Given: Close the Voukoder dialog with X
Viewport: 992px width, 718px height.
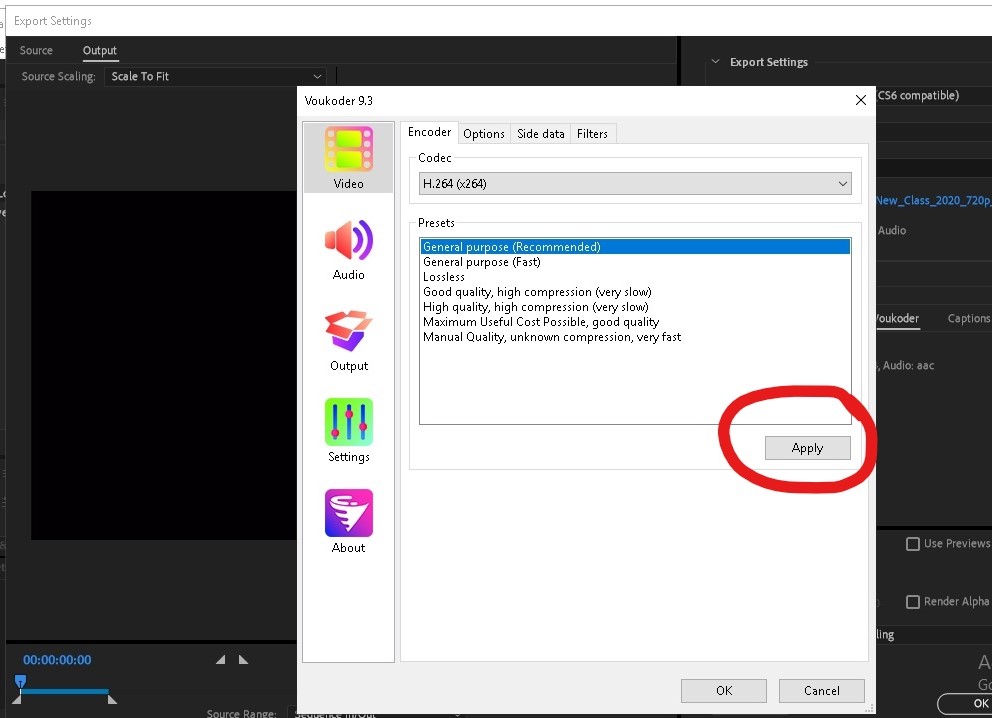Looking at the screenshot, I should pyautogui.click(x=861, y=100).
